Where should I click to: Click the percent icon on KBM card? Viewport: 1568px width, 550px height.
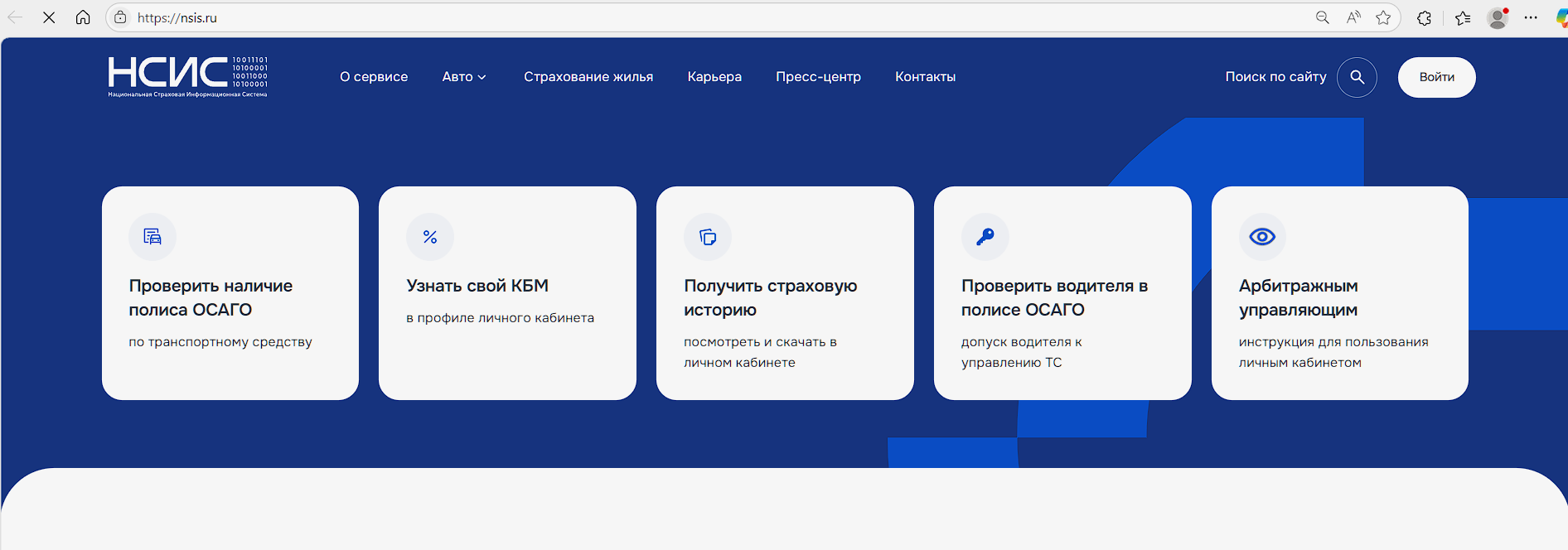coord(430,237)
